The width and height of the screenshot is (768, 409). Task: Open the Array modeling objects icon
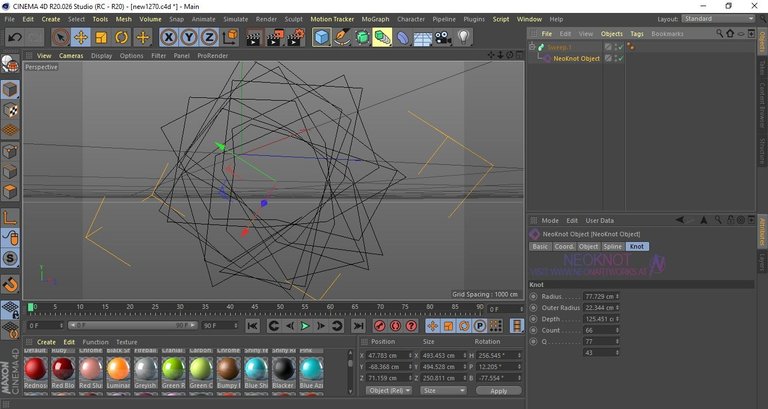(x=382, y=37)
